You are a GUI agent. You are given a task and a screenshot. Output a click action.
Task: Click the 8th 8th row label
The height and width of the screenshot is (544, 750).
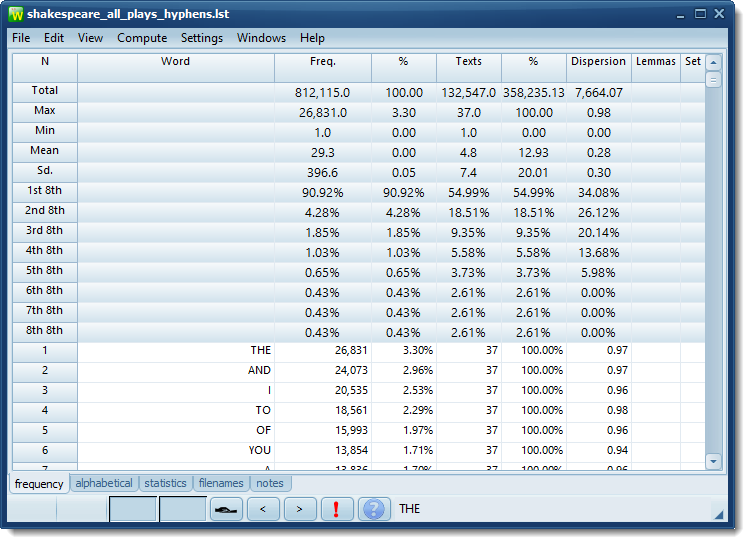pyautogui.click(x=45, y=333)
